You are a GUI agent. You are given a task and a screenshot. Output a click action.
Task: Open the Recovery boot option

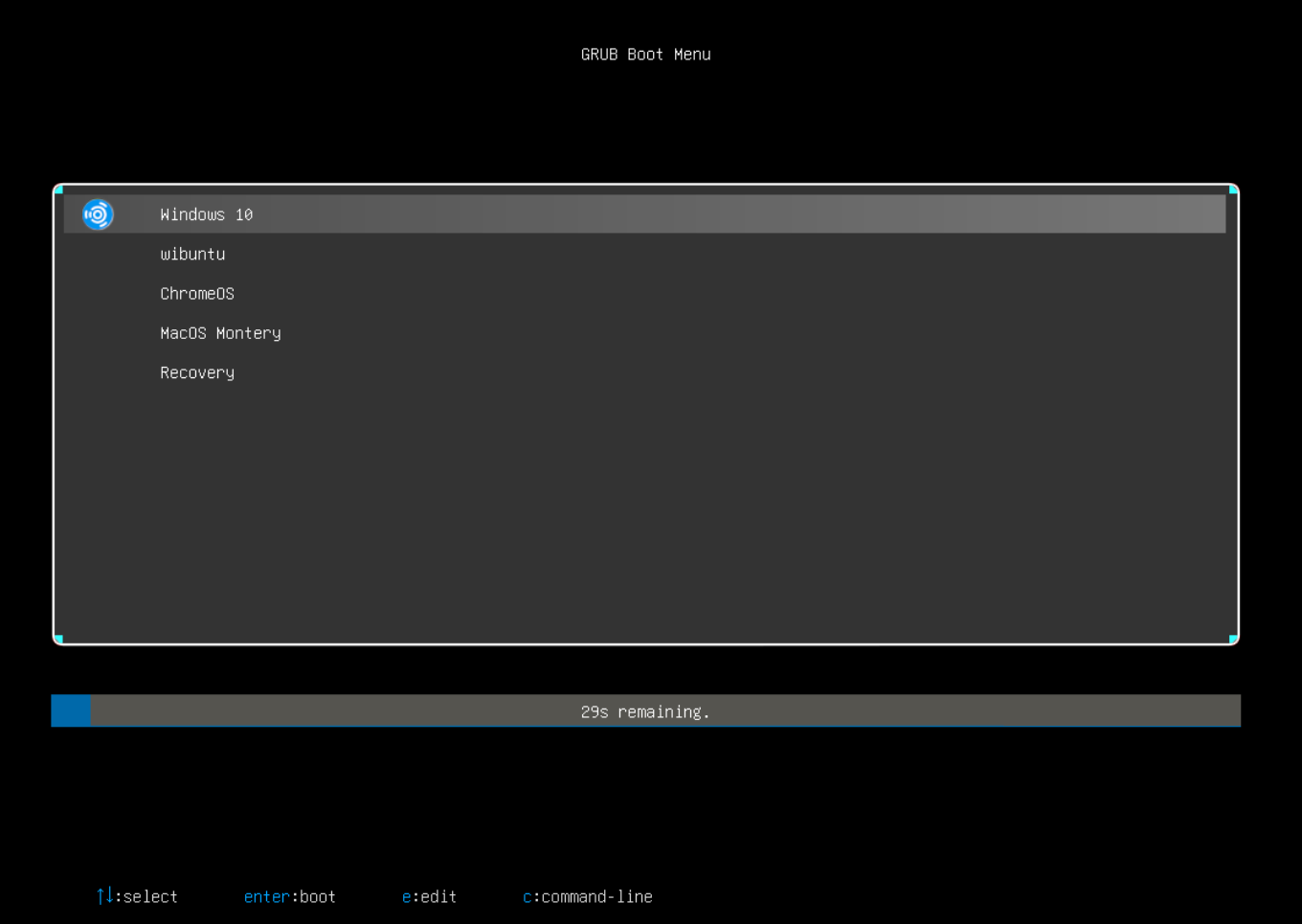click(x=196, y=372)
